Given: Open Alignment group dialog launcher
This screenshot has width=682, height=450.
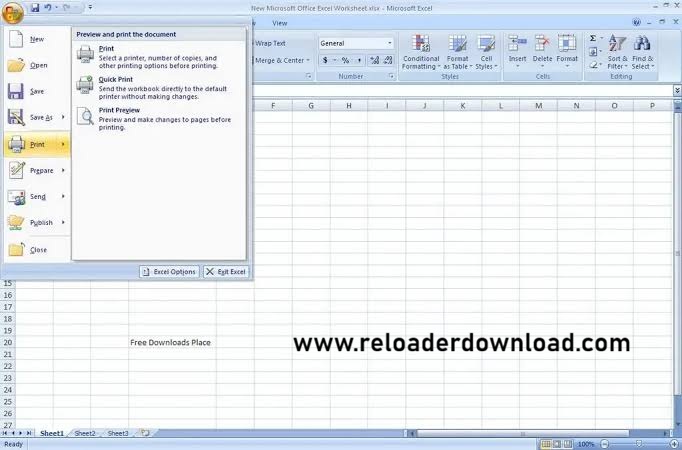Looking at the screenshot, I should (309, 76).
